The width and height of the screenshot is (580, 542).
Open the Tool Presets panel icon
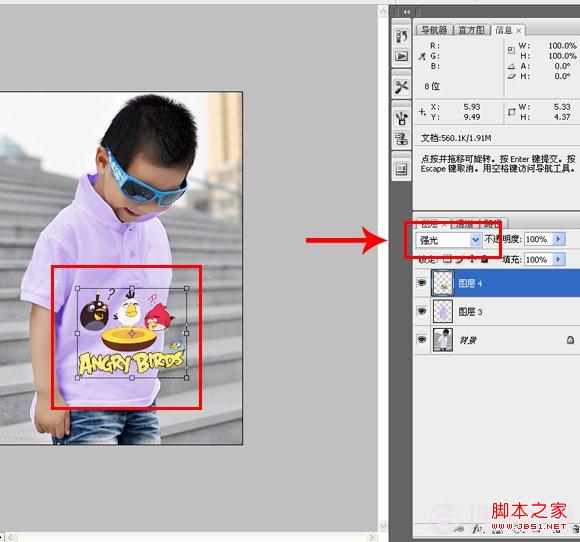click(401, 87)
